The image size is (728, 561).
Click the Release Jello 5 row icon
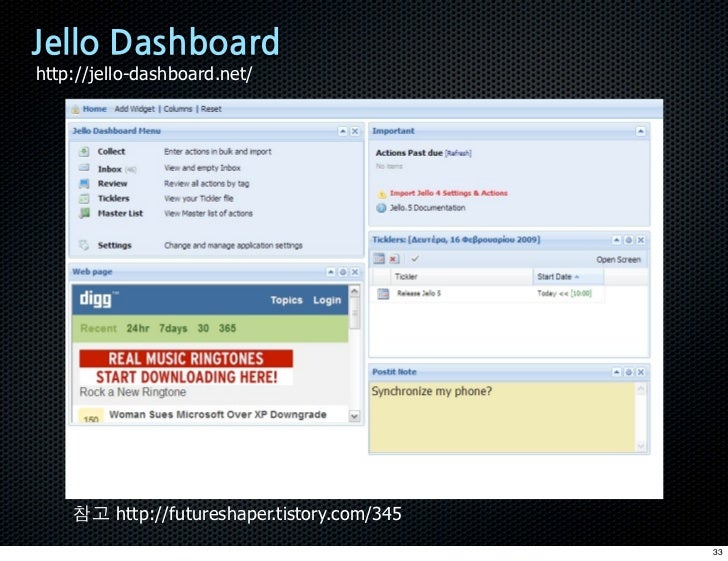(383, 294)
